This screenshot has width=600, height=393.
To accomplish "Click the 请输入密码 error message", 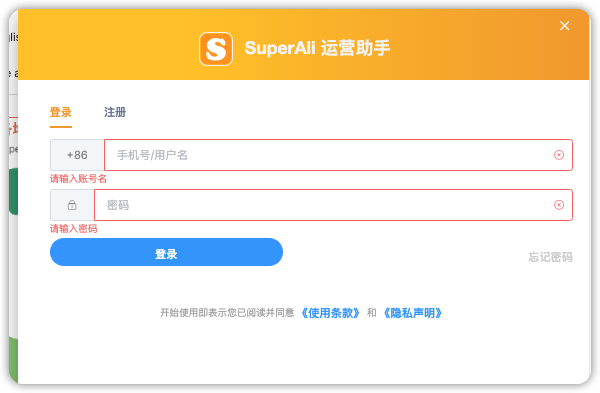I will pyautogui.click(x=73, y=229).
